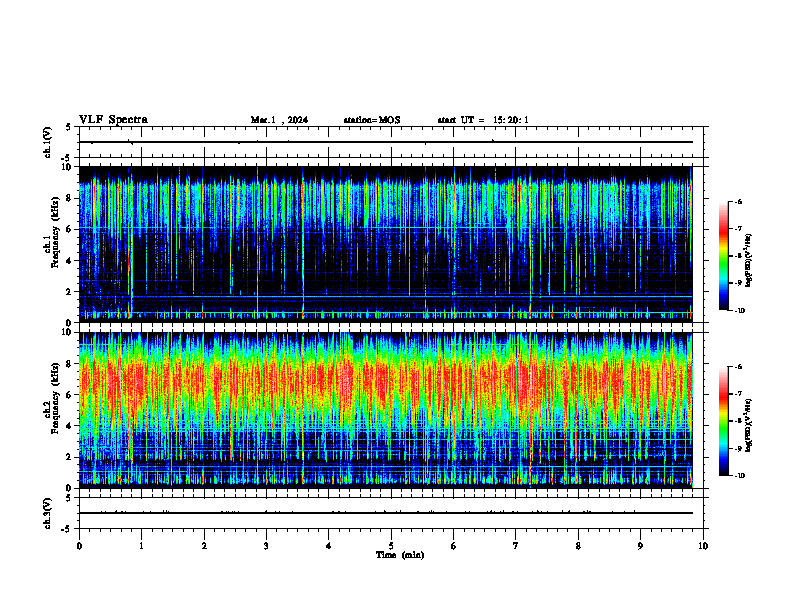Screen dimensions: 792x612
Task: Click the "-7" value on the upper color bar
Action: click(738, 229)
